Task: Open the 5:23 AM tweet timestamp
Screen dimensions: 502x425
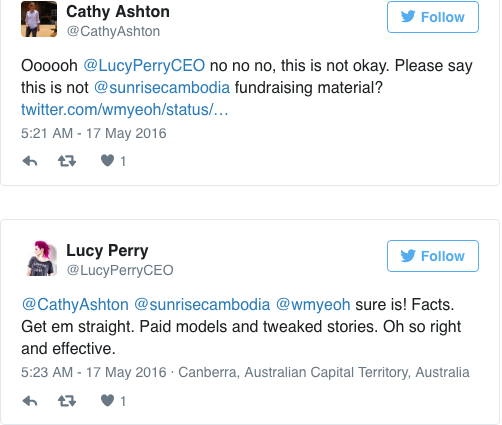Action: [94, 372]
